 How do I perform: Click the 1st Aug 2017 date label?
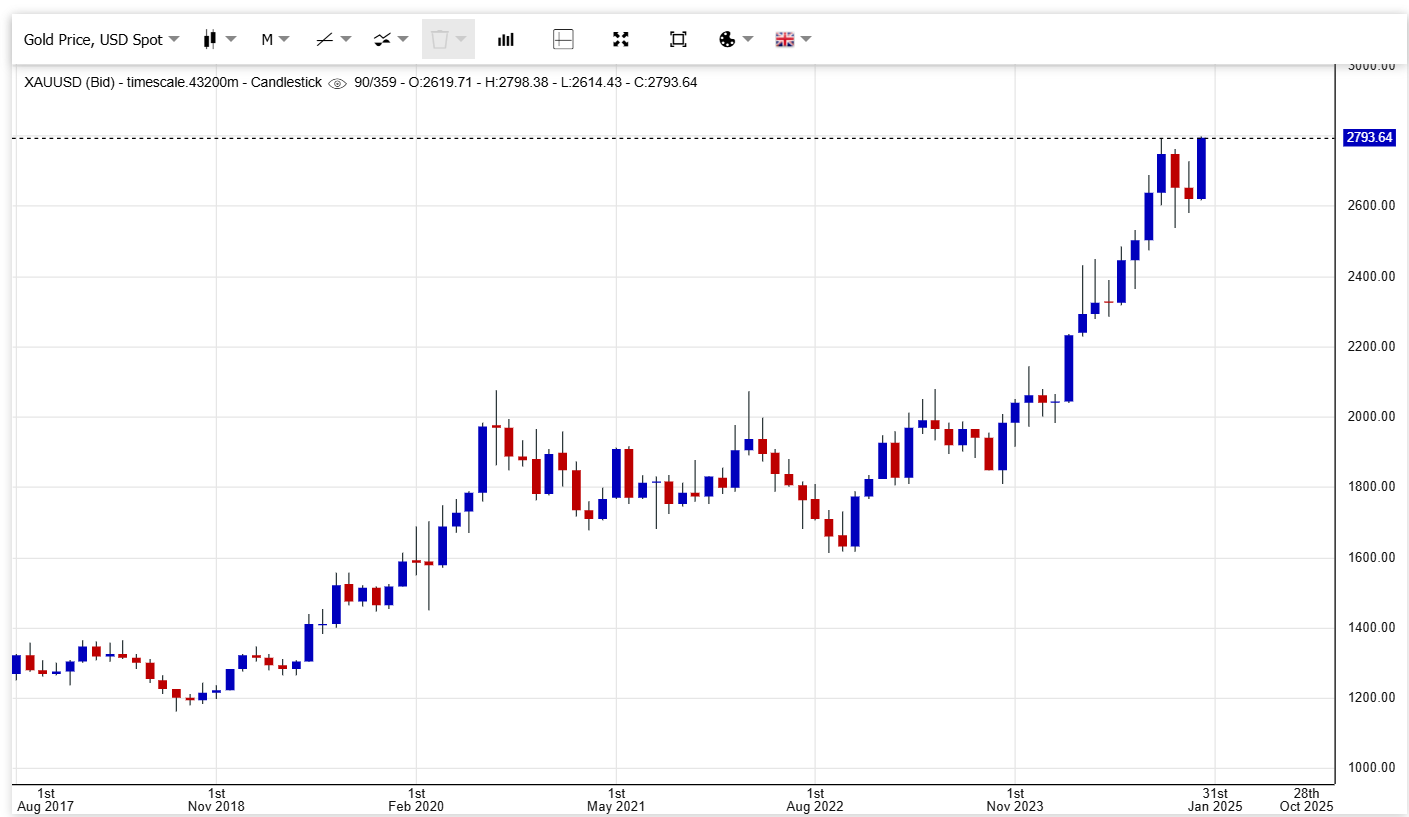pyautogui.click(x=45, y=800)
